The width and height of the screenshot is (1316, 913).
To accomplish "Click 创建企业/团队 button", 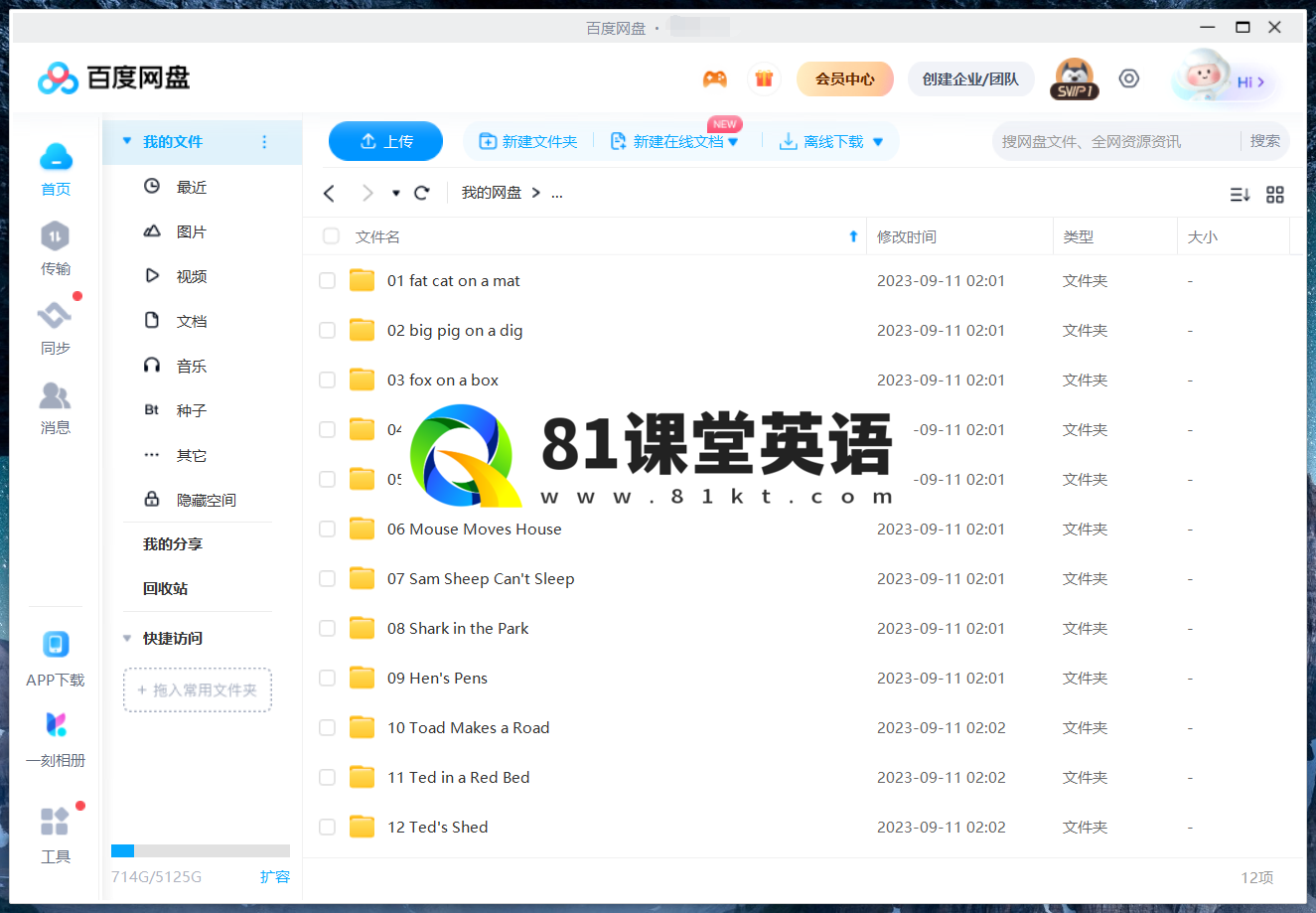I will (x=970, y=78).
